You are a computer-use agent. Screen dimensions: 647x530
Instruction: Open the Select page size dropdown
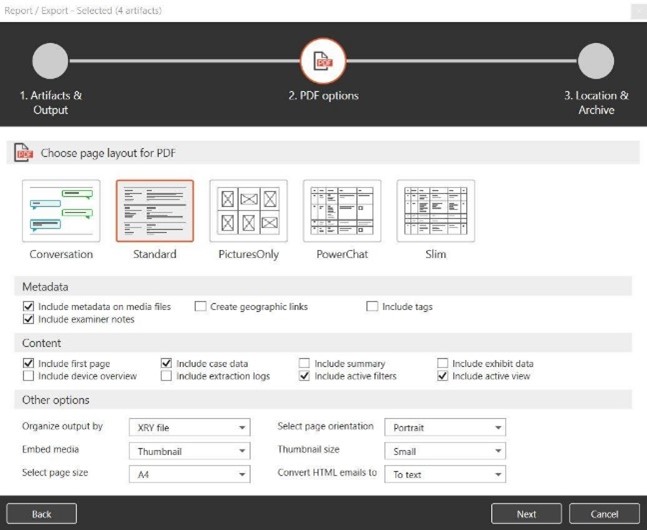click(189, 474)
